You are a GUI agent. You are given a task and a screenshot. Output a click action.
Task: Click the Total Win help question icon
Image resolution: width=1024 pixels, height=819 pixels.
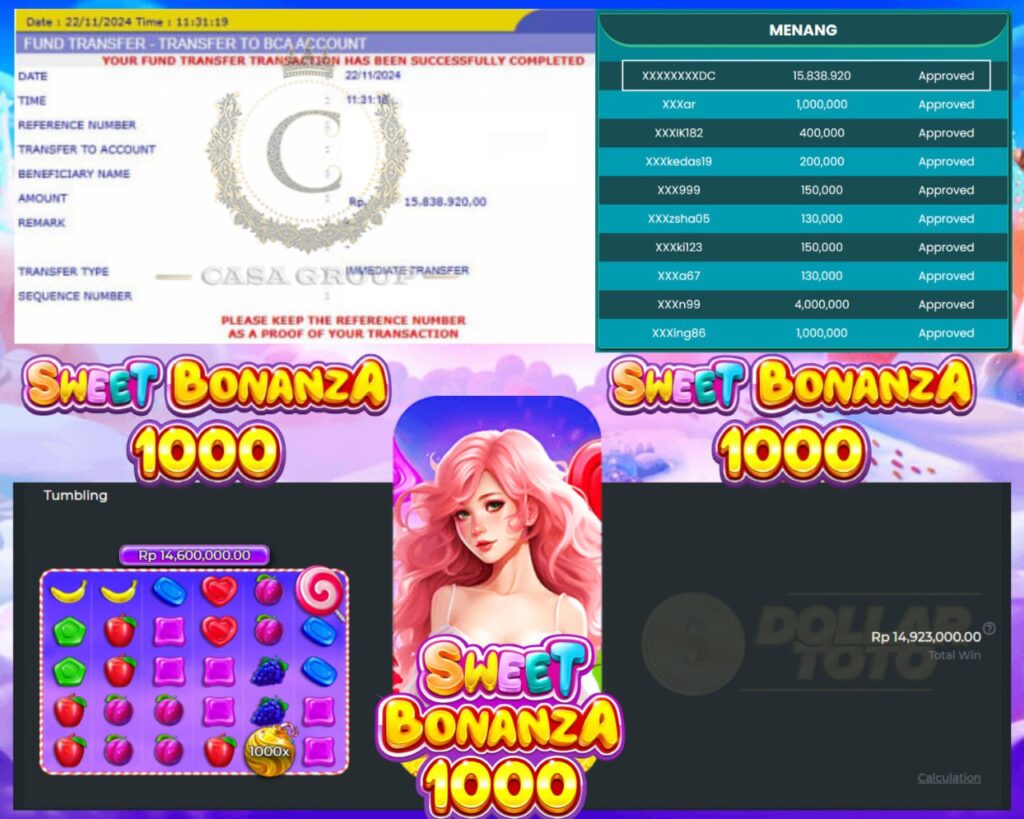989,628
